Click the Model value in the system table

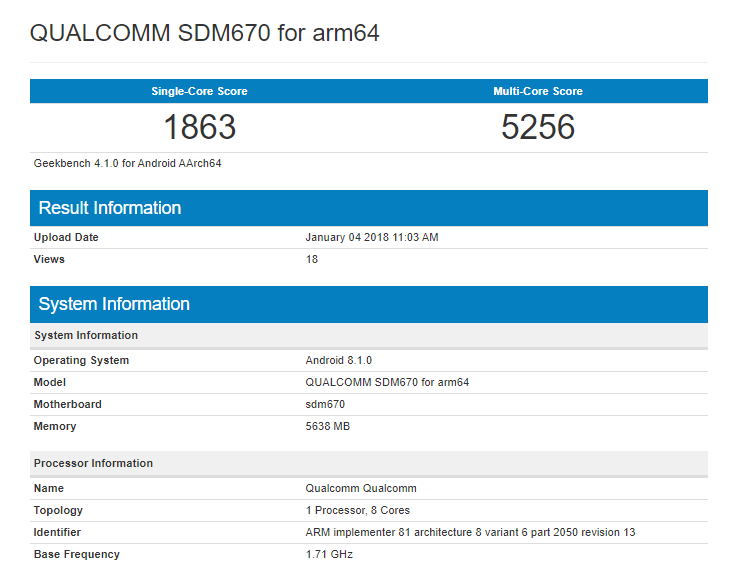(x=386, y=382)
